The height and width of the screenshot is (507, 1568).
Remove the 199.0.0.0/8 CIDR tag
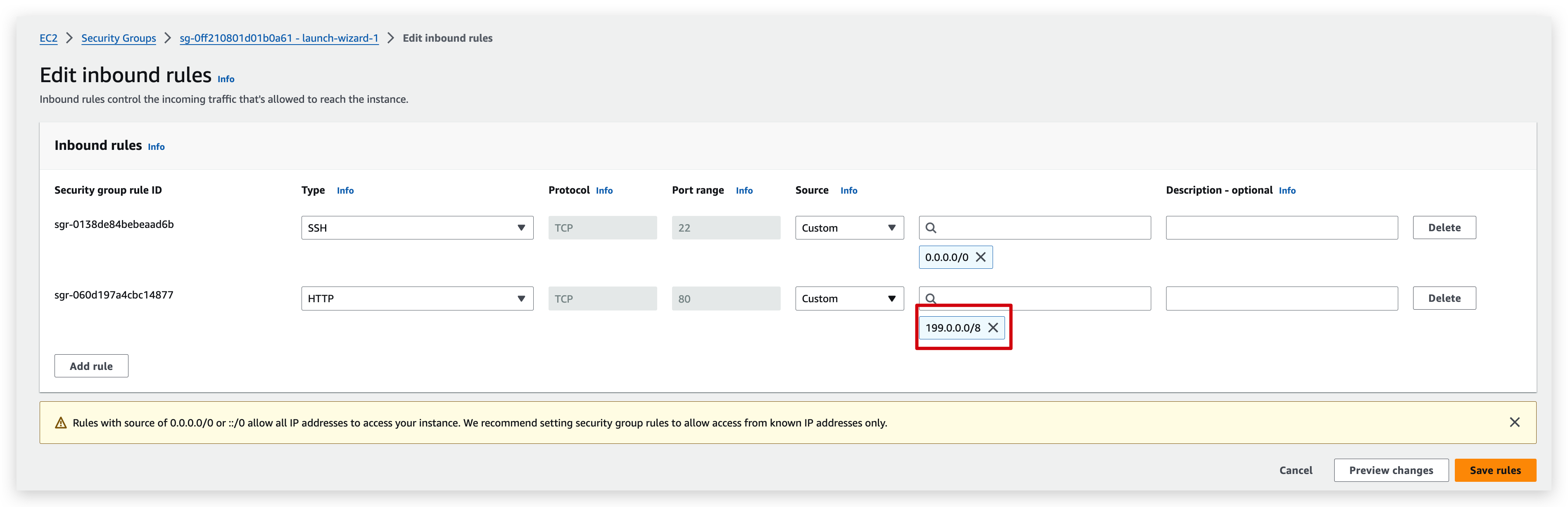point(993,327)
